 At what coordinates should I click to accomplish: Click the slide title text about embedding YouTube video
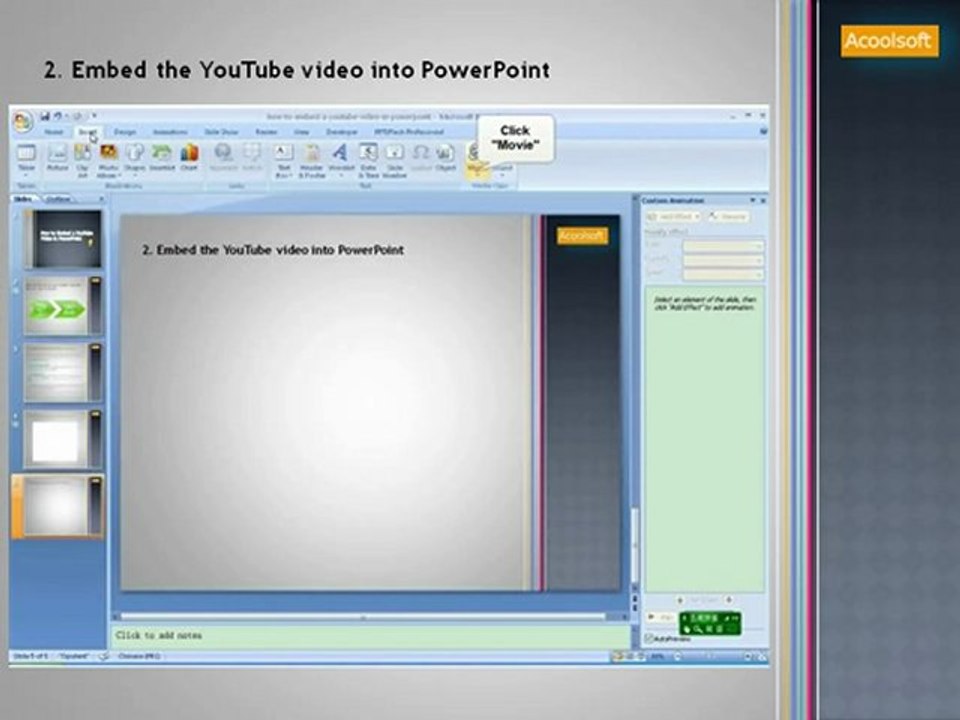(273, 250)
